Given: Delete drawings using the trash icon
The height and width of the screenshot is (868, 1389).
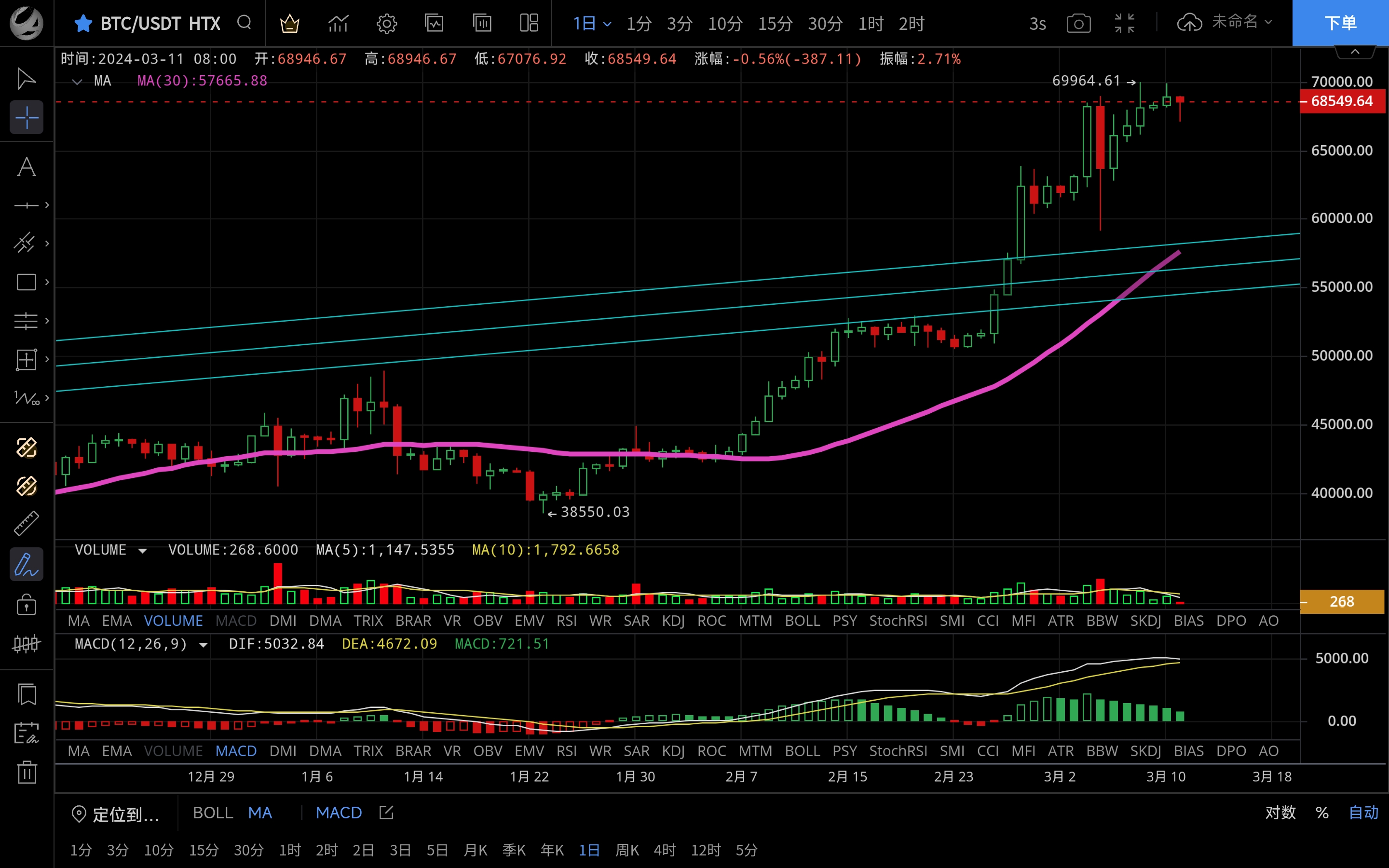Looking at the screenshot, I should point(27,773).
